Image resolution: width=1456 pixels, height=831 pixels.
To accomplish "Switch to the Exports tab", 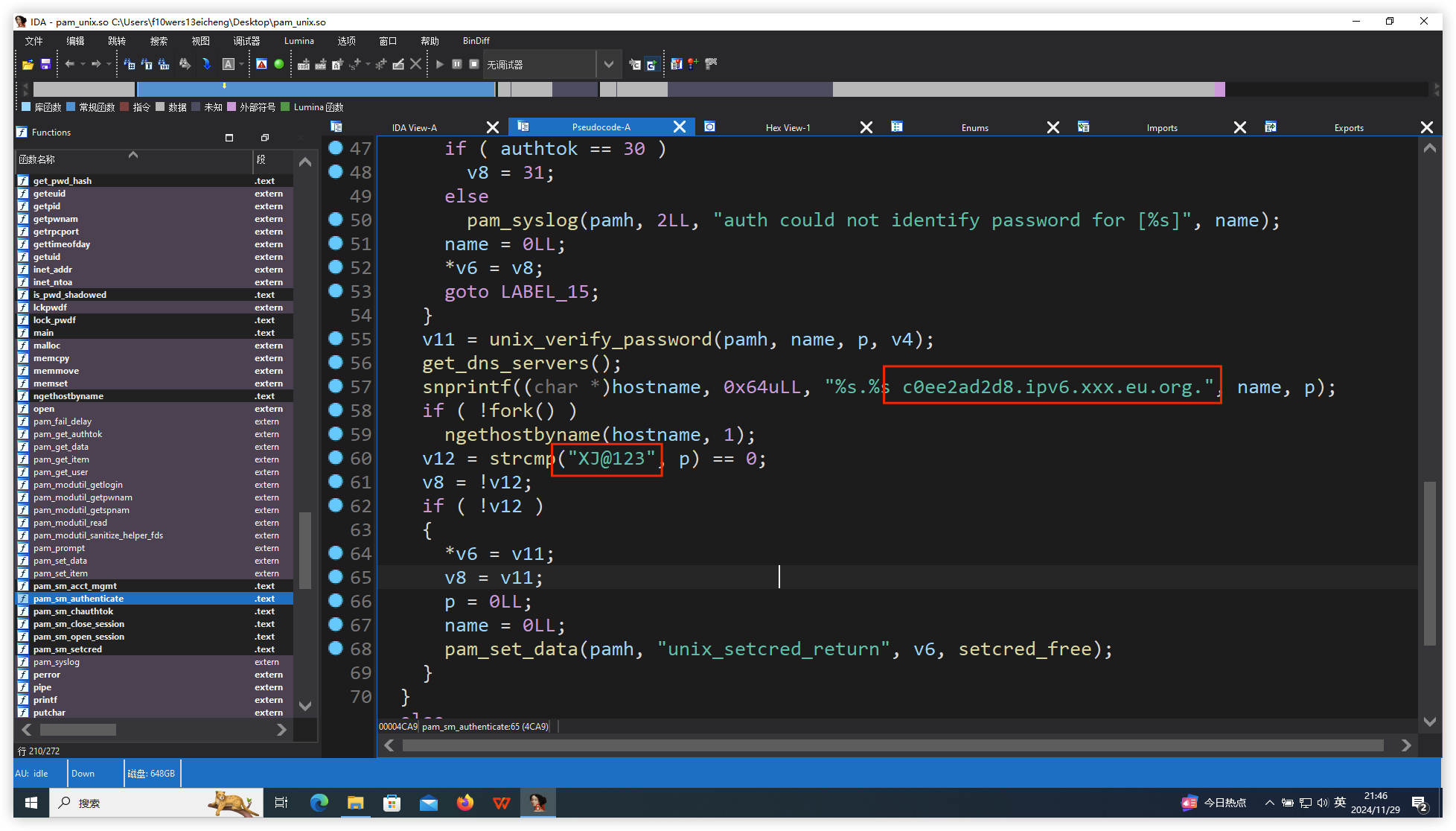I will click(1349, 127).
